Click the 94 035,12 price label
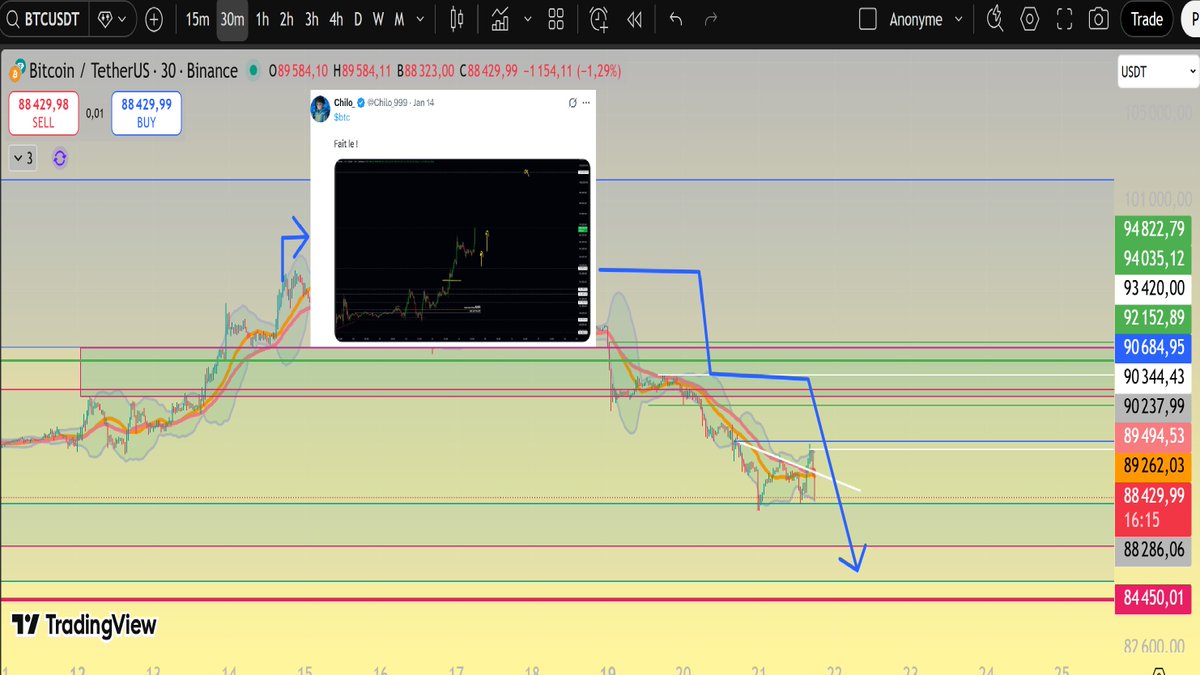Image resolution: width=1200 pixels, height=675 pixels. (x=1153, y=259)
